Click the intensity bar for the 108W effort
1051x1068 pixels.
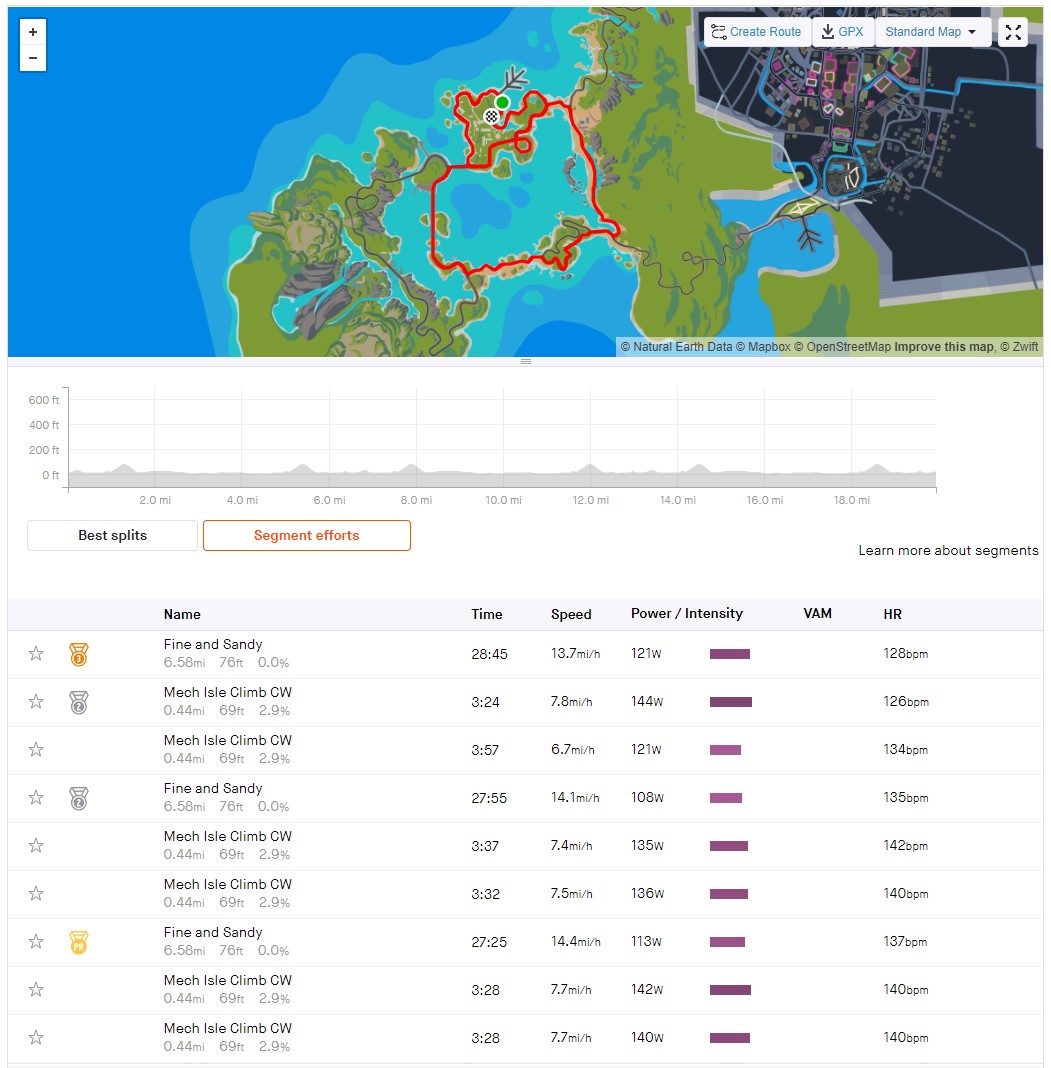tap(726, 798)
